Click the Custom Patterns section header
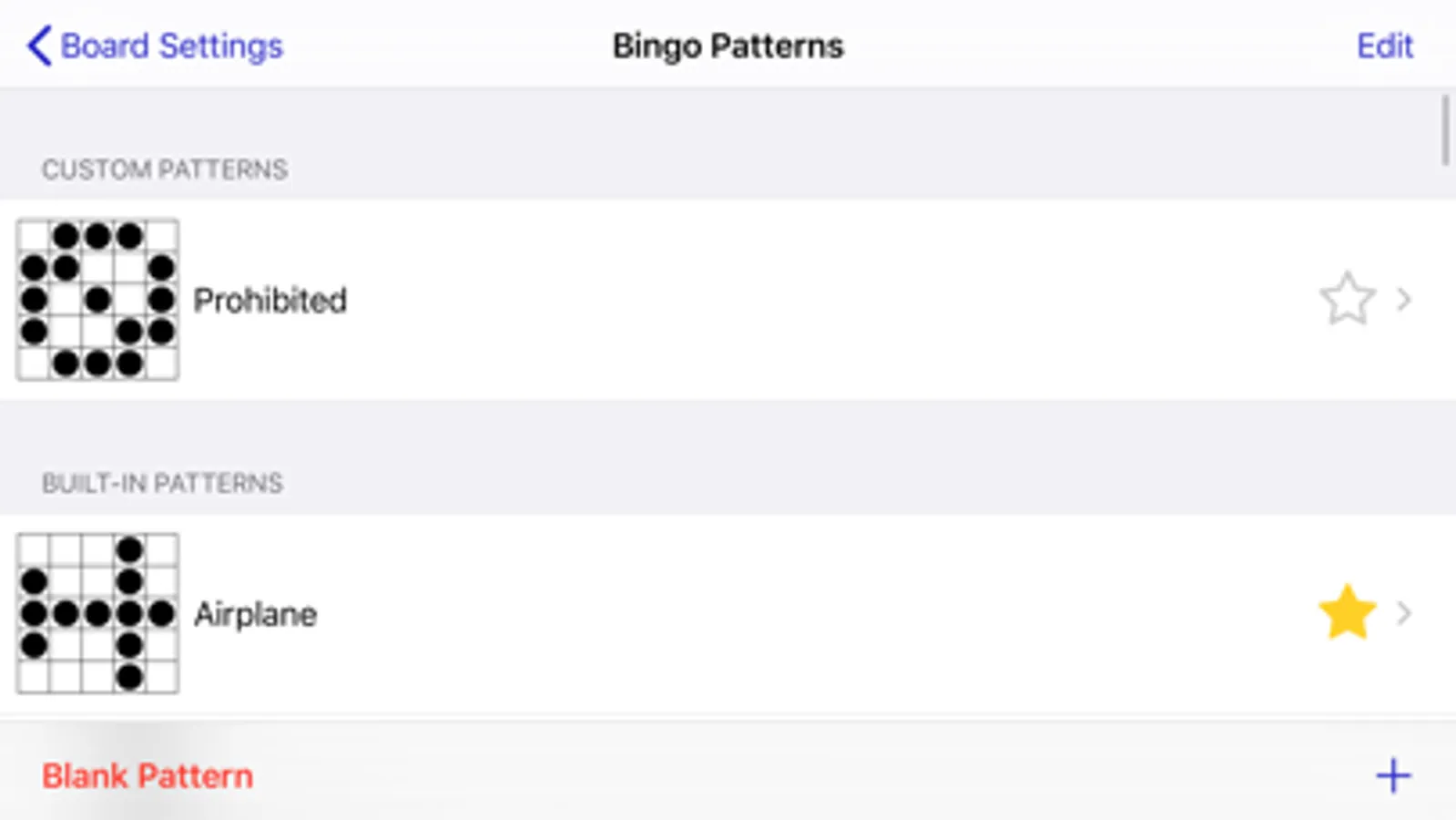Viewport: 1456px width, 820px height. point(165,169)
